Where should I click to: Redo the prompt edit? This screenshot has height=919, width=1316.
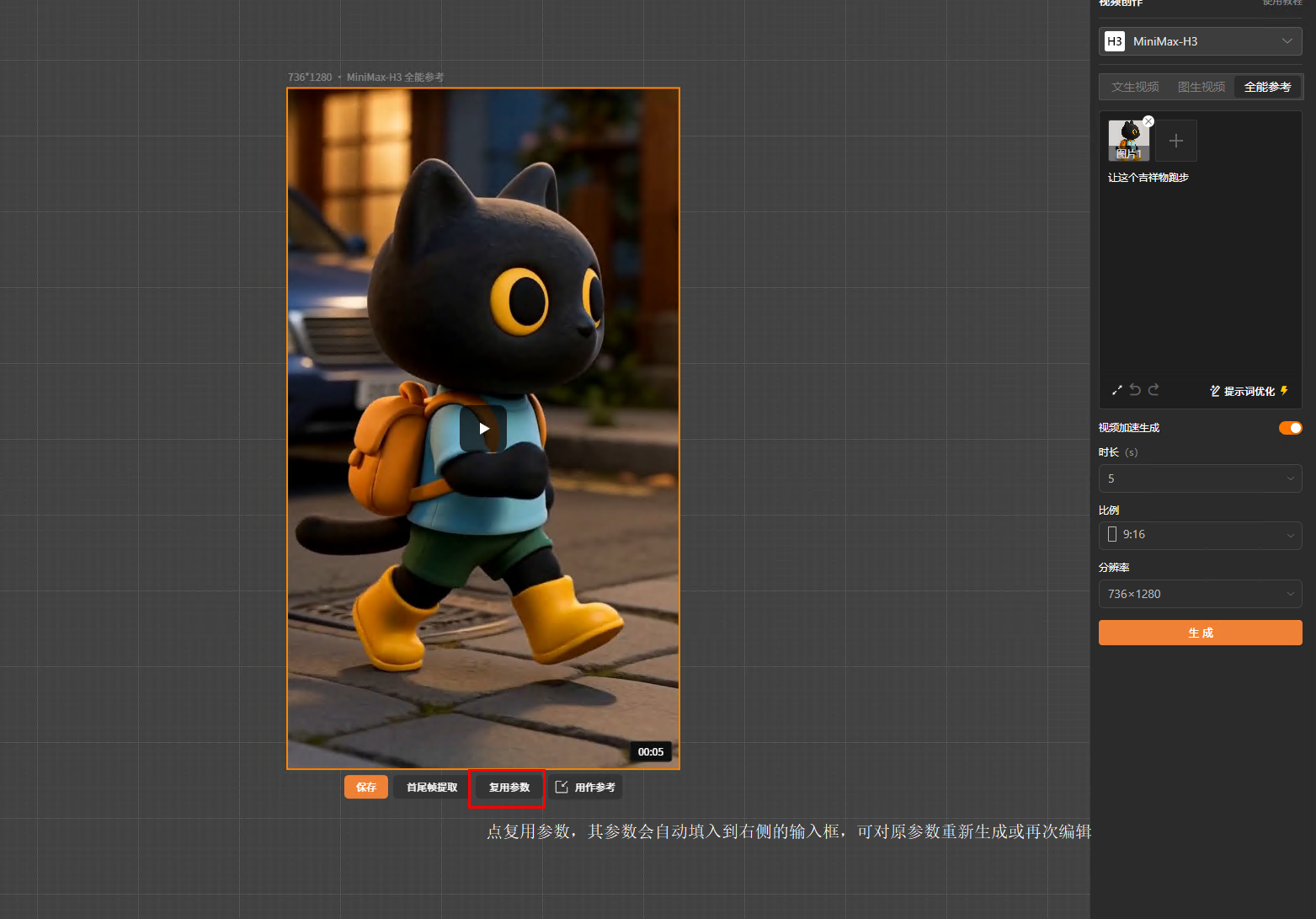(1153, 389)
